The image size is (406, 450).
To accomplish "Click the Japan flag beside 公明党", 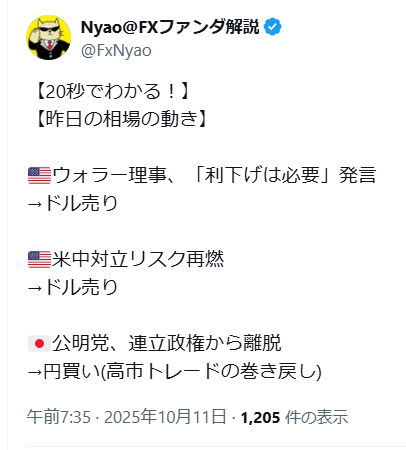I will 39,343.
